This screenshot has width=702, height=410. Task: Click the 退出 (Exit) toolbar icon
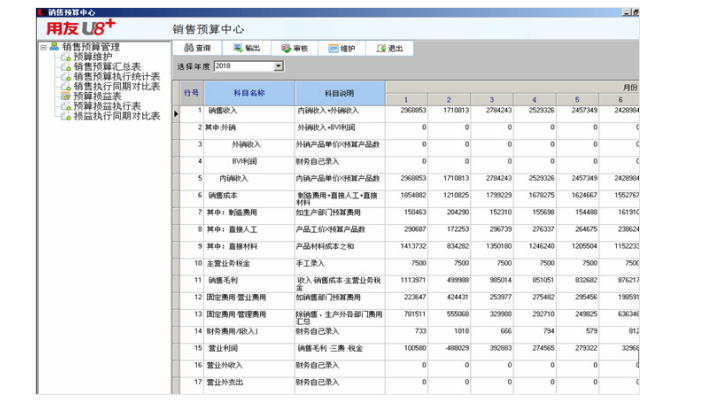(390, 48)
